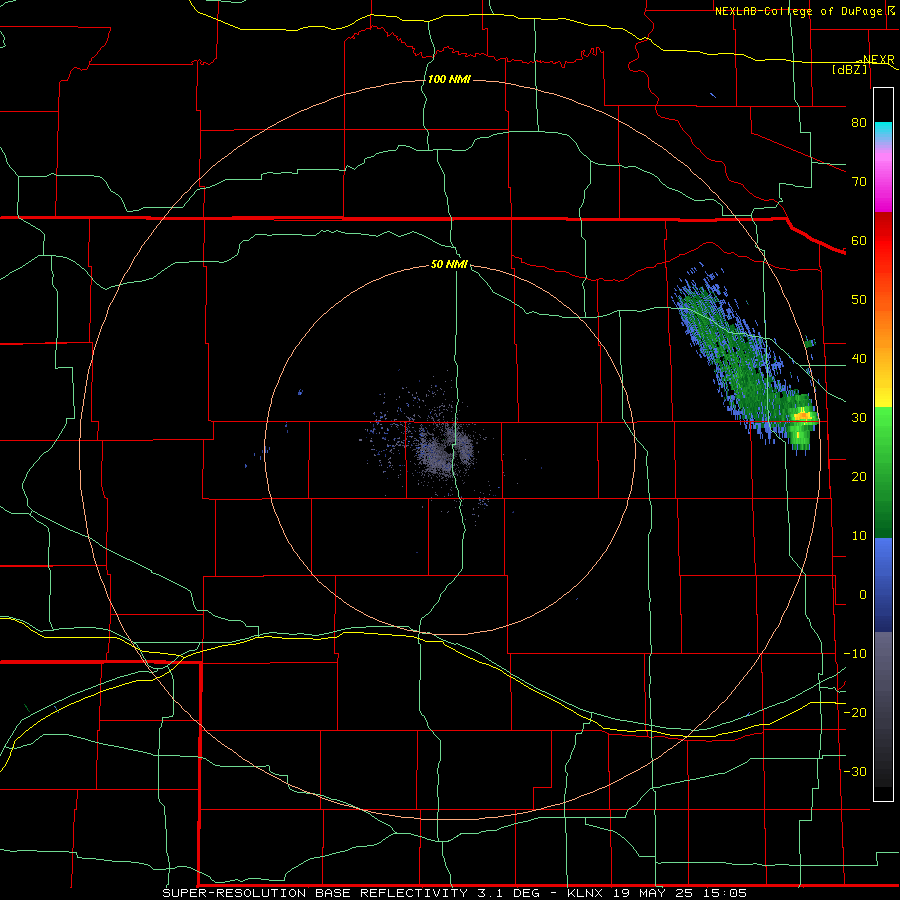Click the 20 value on color scale

859,477
